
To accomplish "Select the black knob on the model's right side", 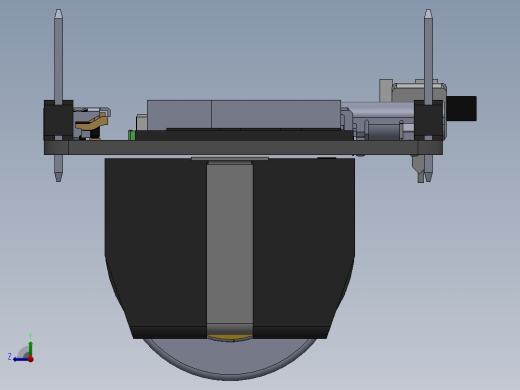I will 462,108.
